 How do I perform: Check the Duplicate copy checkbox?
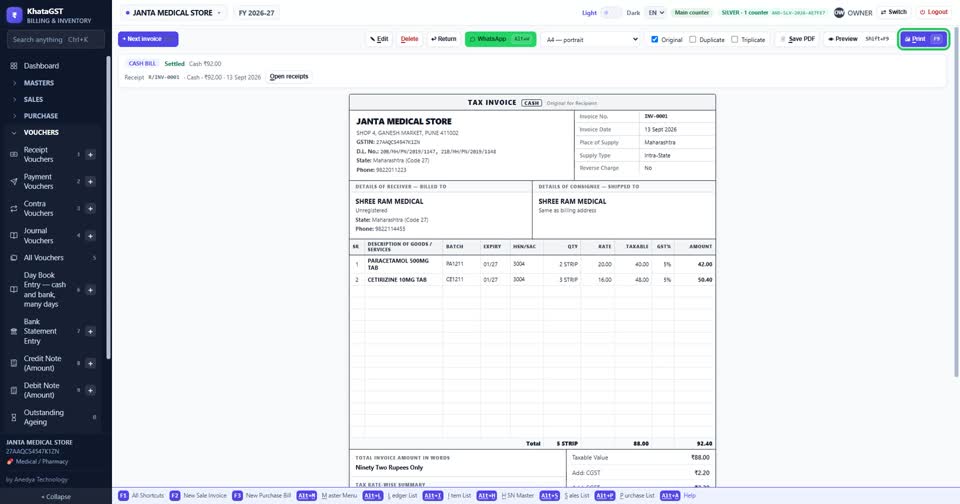tap(692, 39)
